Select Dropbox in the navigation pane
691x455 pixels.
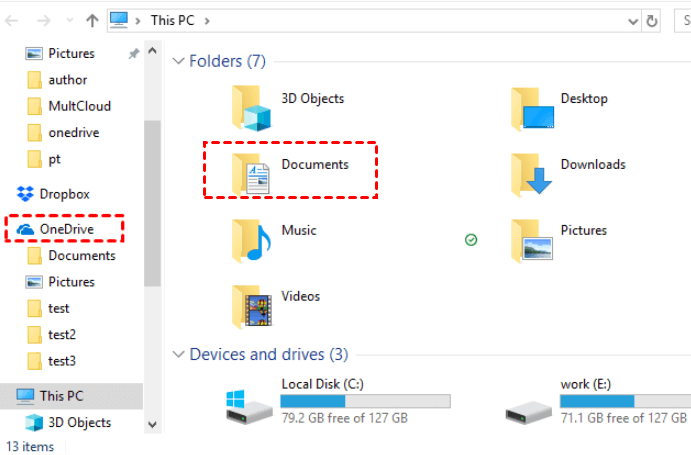pos(64,194)
